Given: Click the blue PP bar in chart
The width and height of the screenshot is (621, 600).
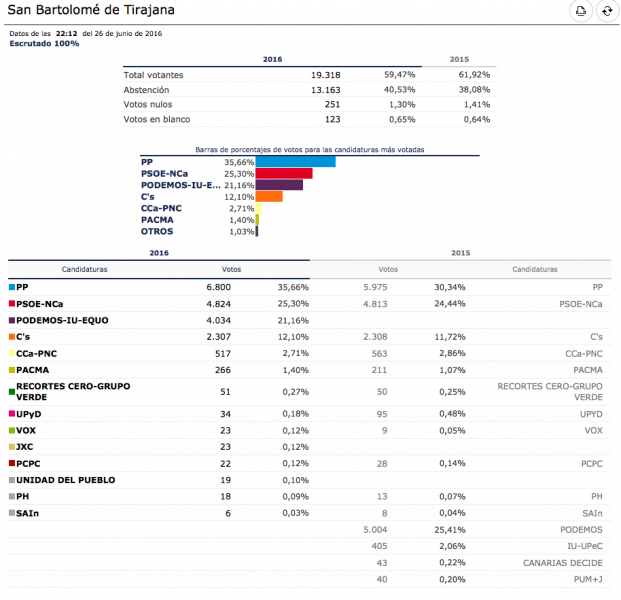Looking at the screenshot, I should pyautogui.click(x=296, y=161).
